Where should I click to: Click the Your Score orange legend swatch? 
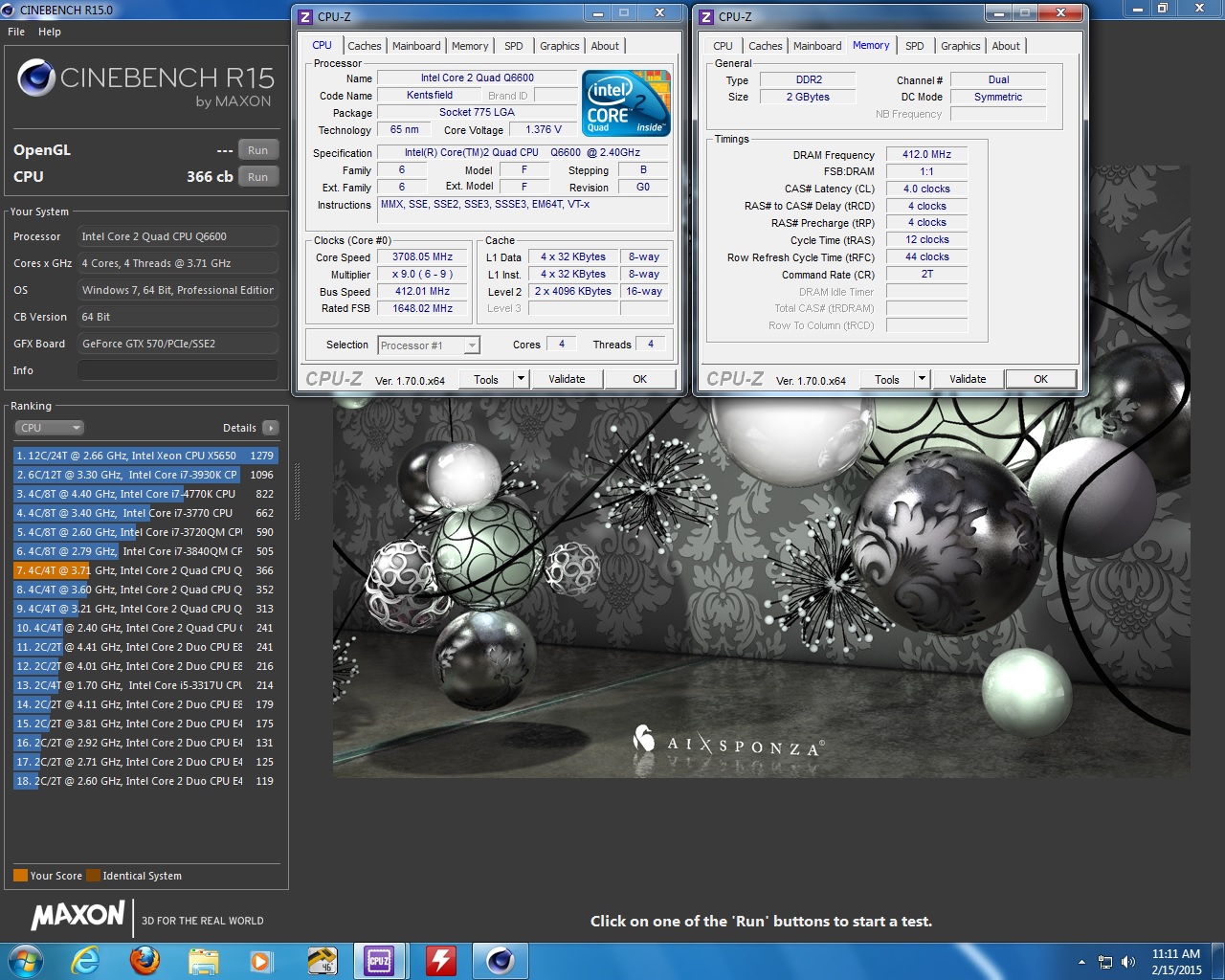tap(20, 876)
